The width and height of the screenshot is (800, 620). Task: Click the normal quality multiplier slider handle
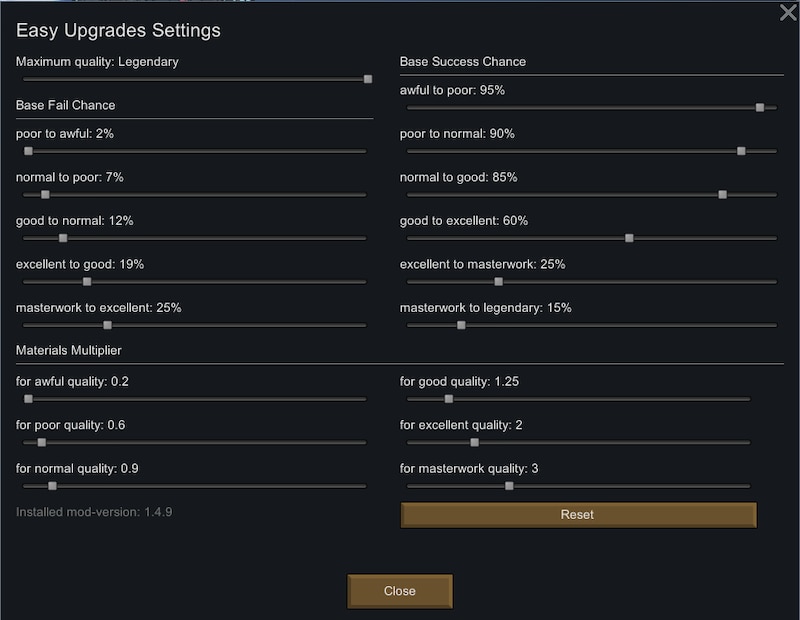coord(53,486)
